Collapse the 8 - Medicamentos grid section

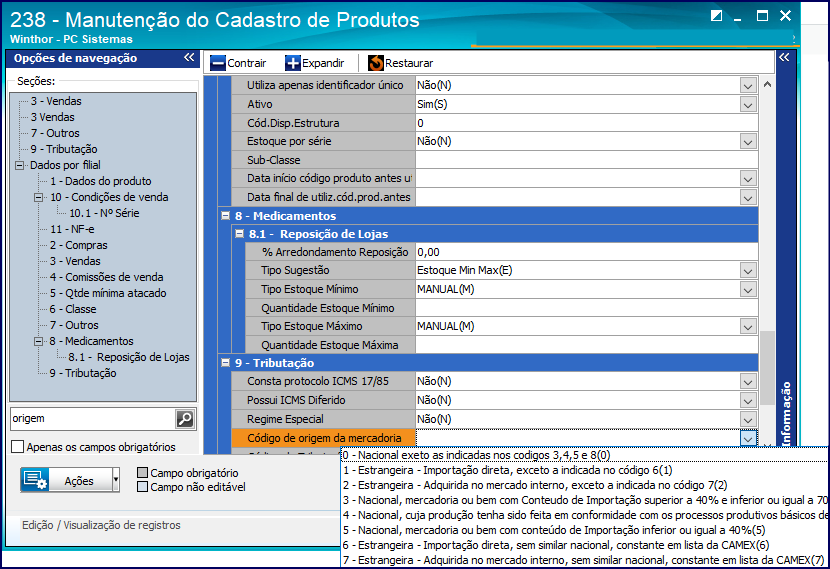(x=225, y=215)
